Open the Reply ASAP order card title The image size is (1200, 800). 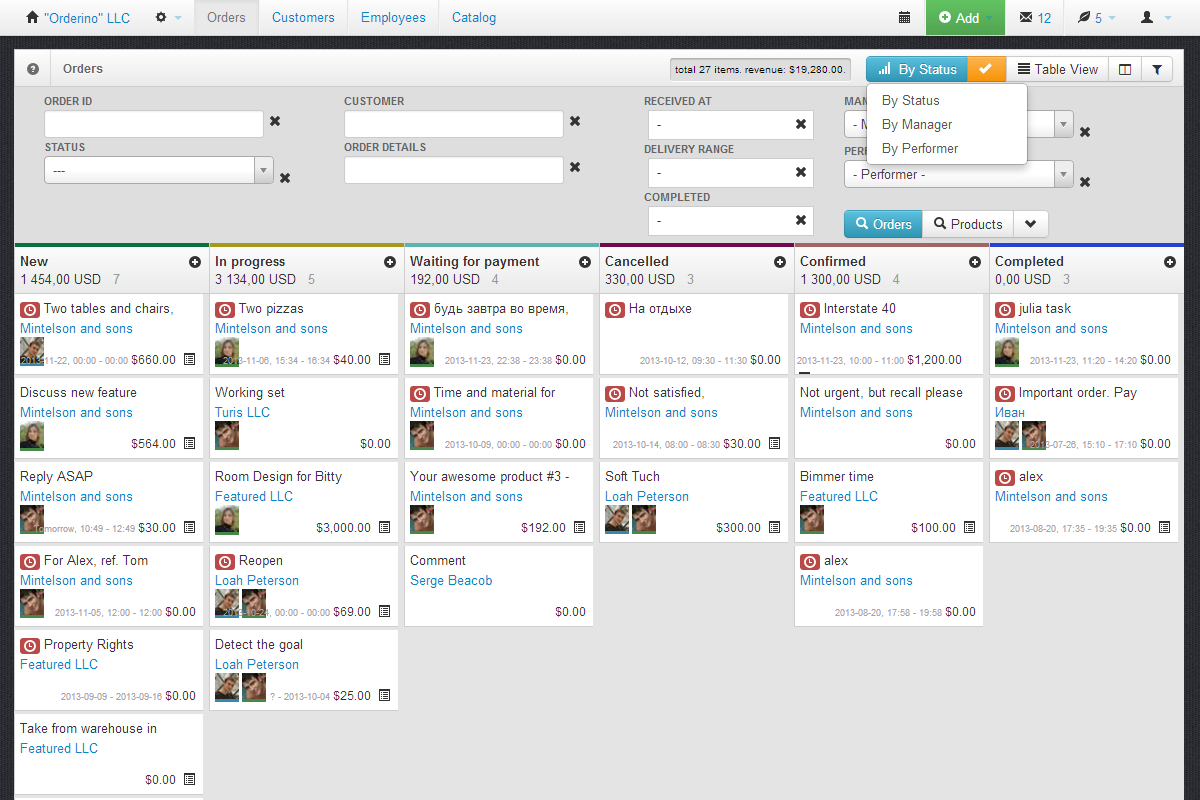pos(56,476)
